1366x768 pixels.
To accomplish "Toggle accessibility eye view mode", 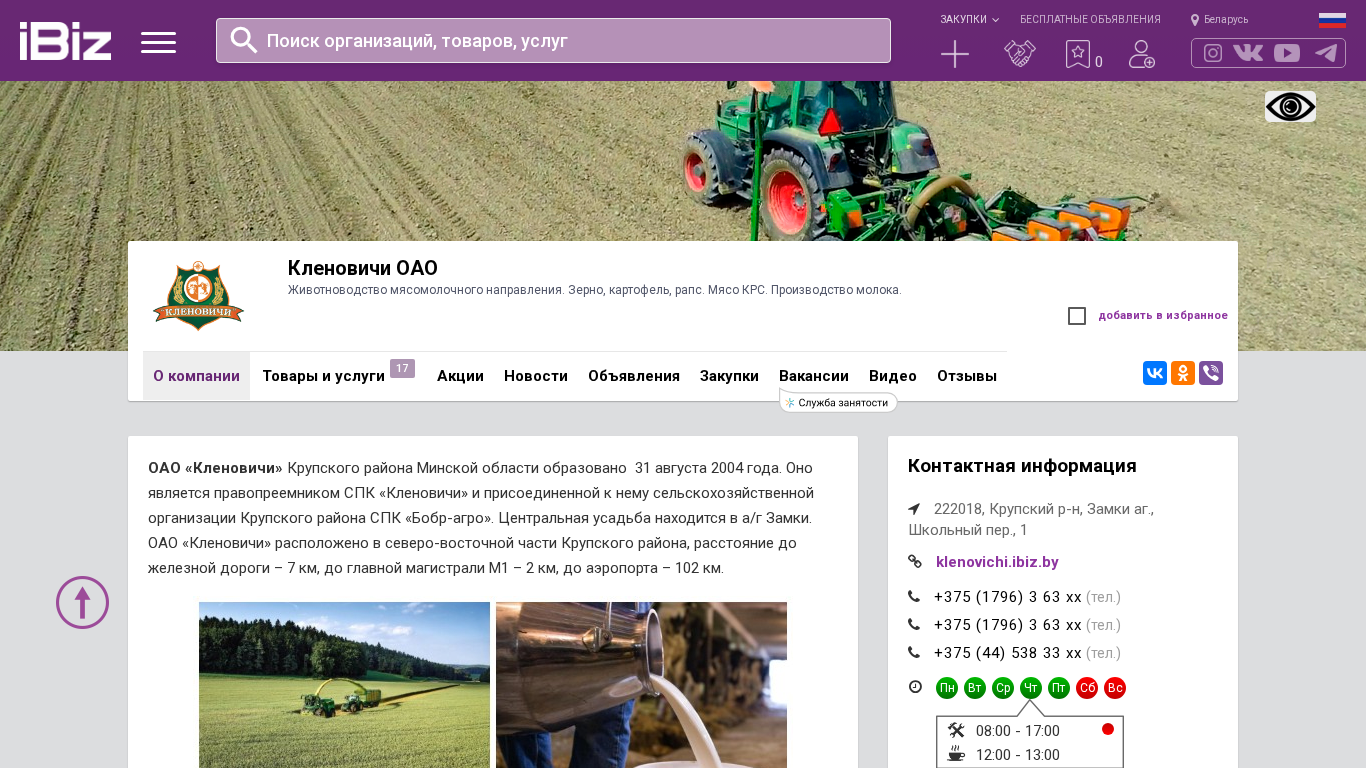I will (1290, 107).
